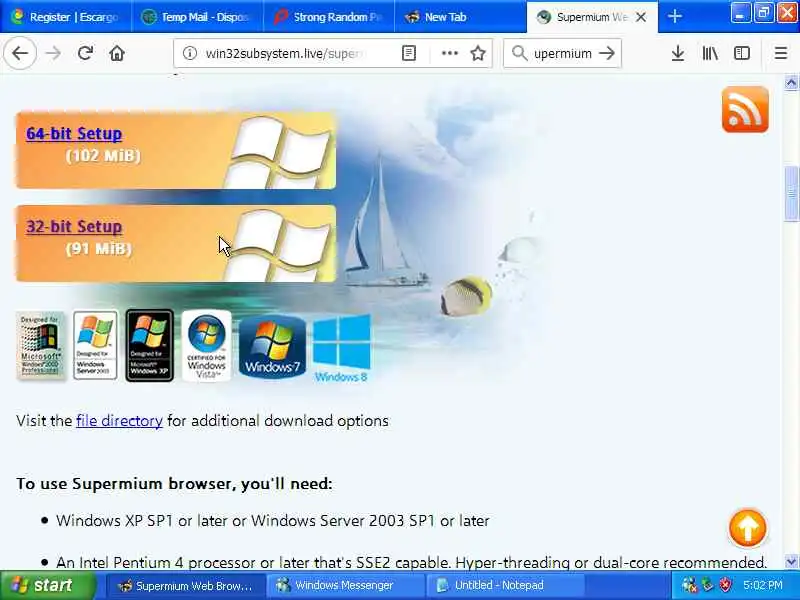Open the file directory link
The image size is (800, 600).
click(x=119, y=421)
